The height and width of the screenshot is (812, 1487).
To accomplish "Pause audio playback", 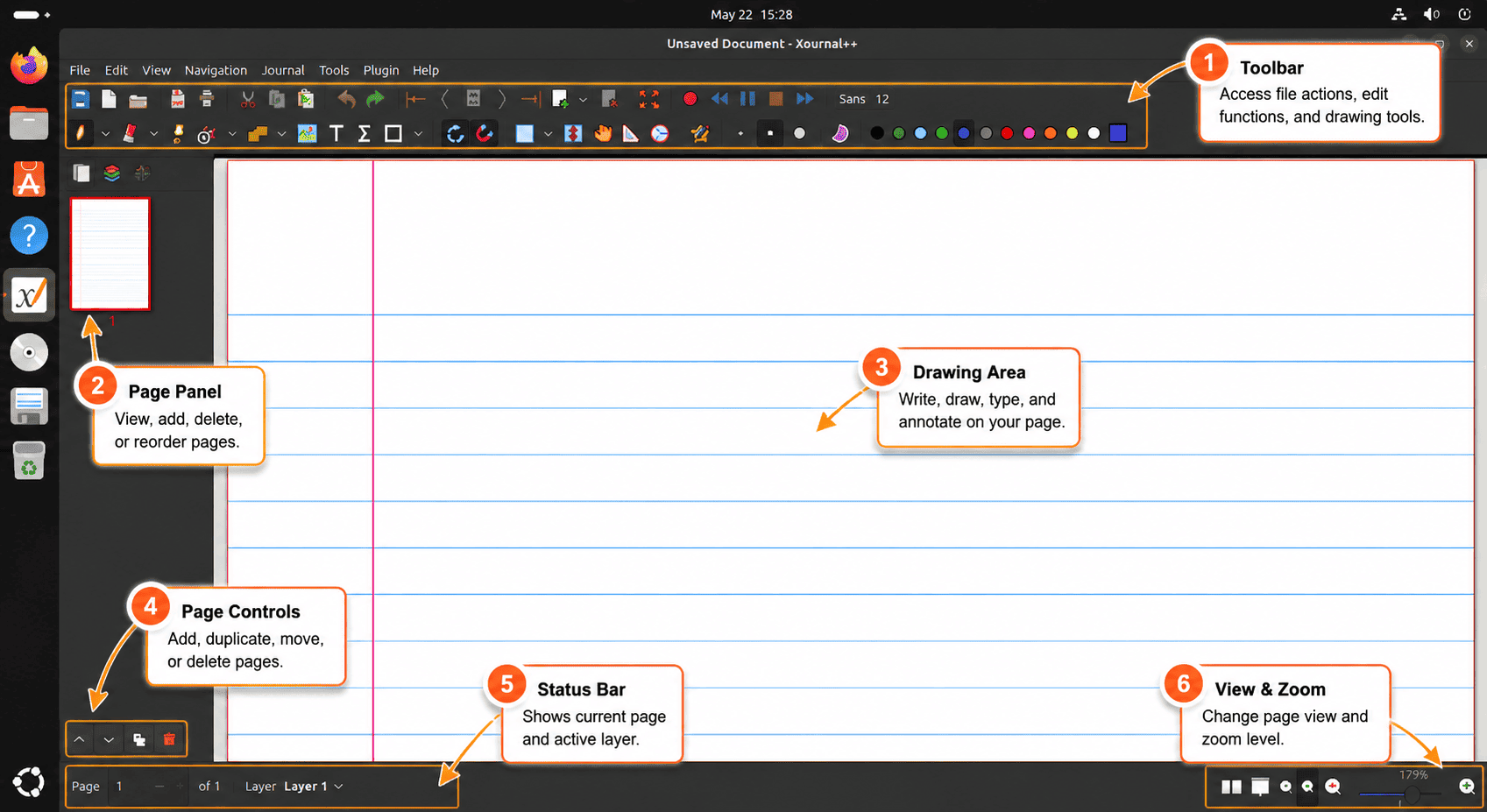I will pyautogui.click(x=747, y=99).
